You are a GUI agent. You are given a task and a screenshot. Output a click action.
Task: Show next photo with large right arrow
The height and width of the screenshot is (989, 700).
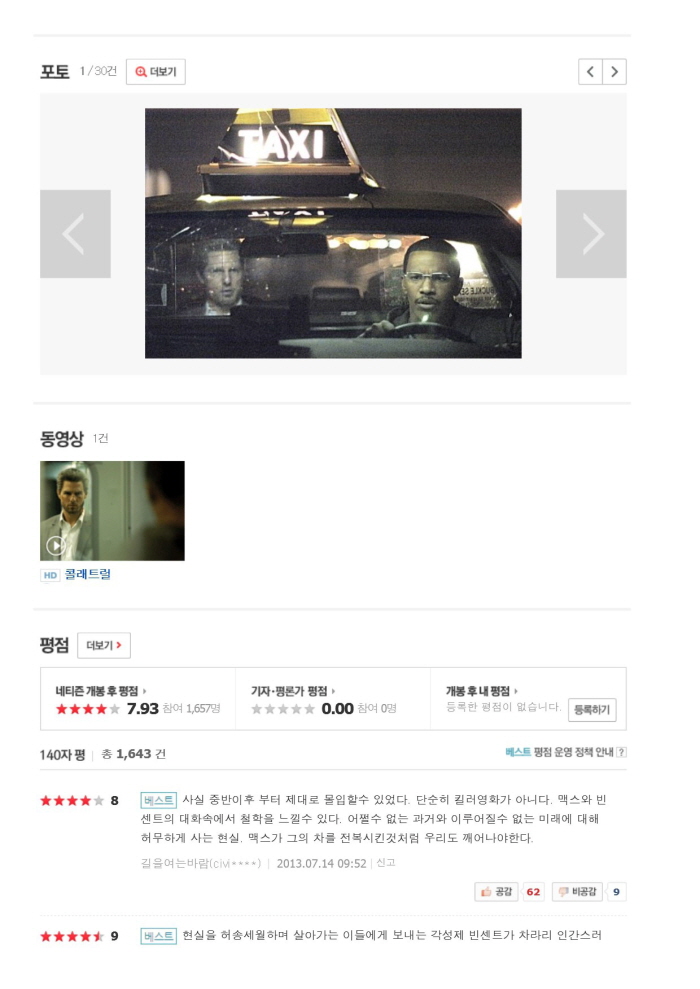tap(591, 234)
